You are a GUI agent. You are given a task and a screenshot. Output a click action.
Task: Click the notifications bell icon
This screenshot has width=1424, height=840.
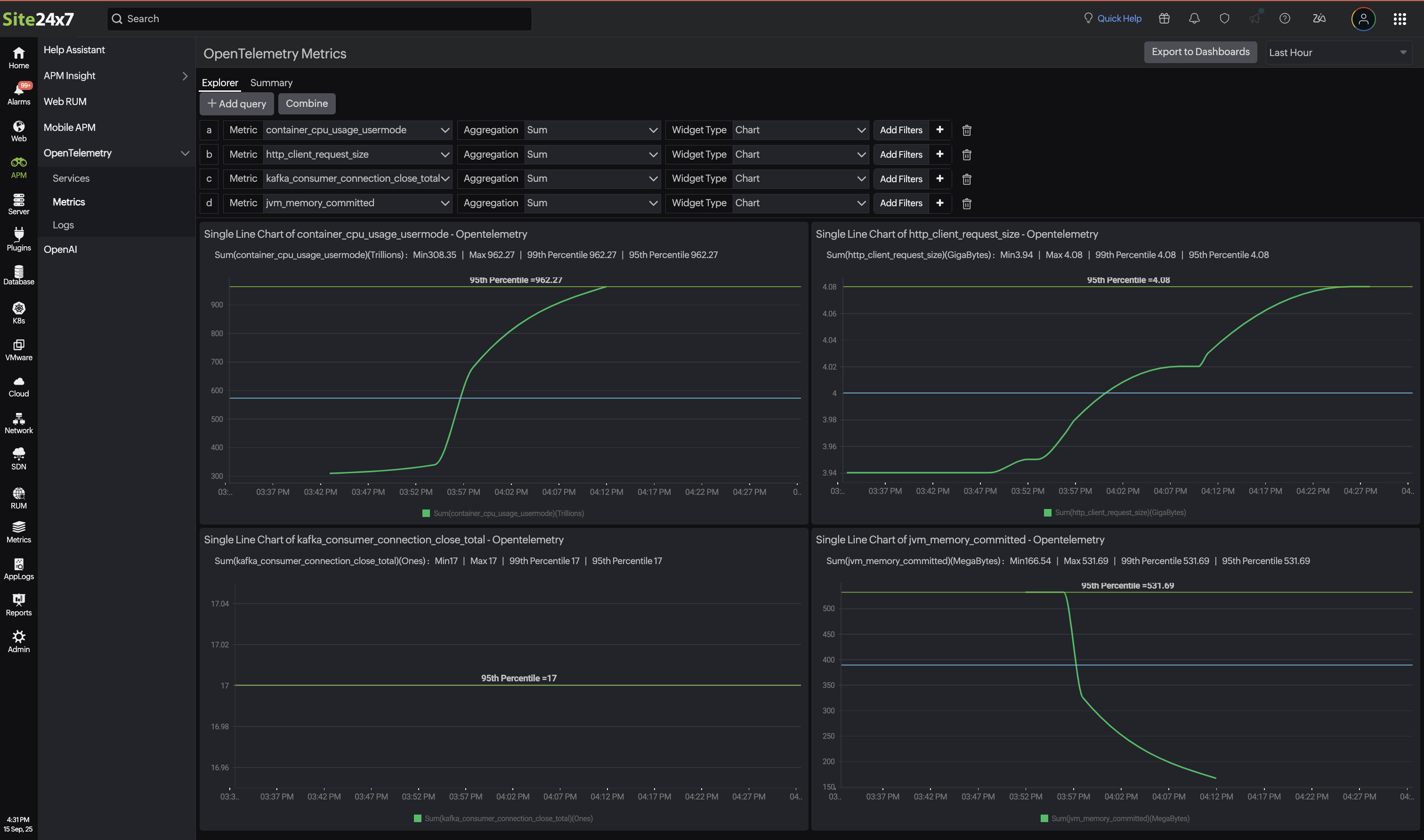click(x=1194, y=19)
